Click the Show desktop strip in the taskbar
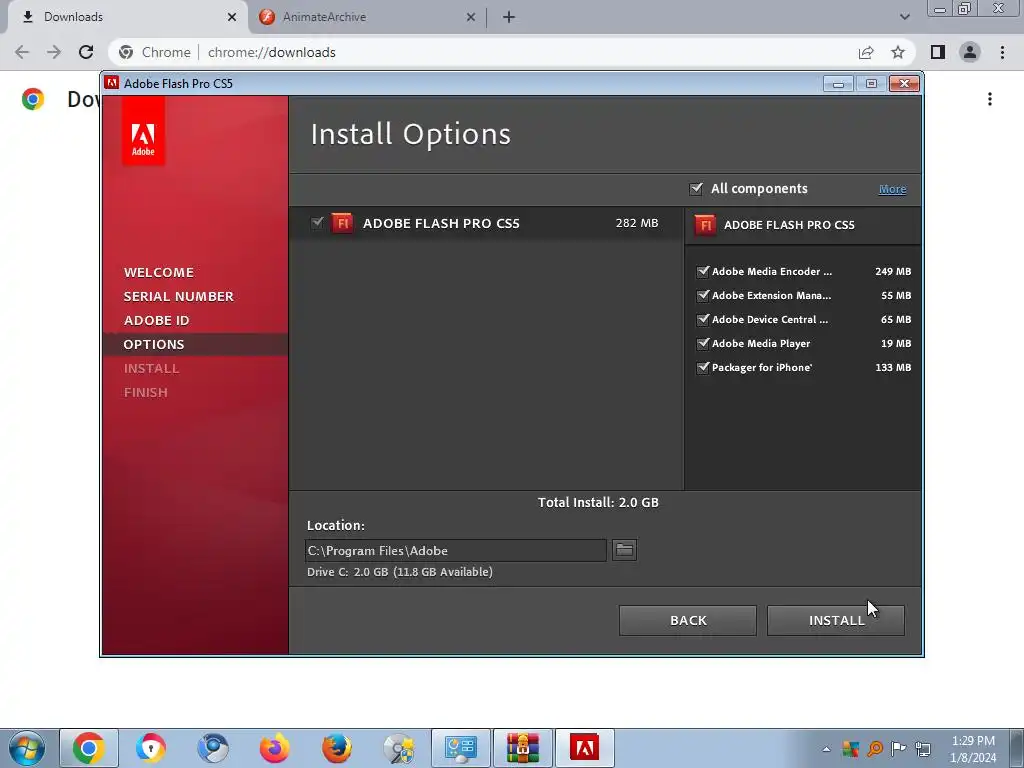This screenshot has width=1024, height=768. pyautogui.click(x=1016, y=748)
